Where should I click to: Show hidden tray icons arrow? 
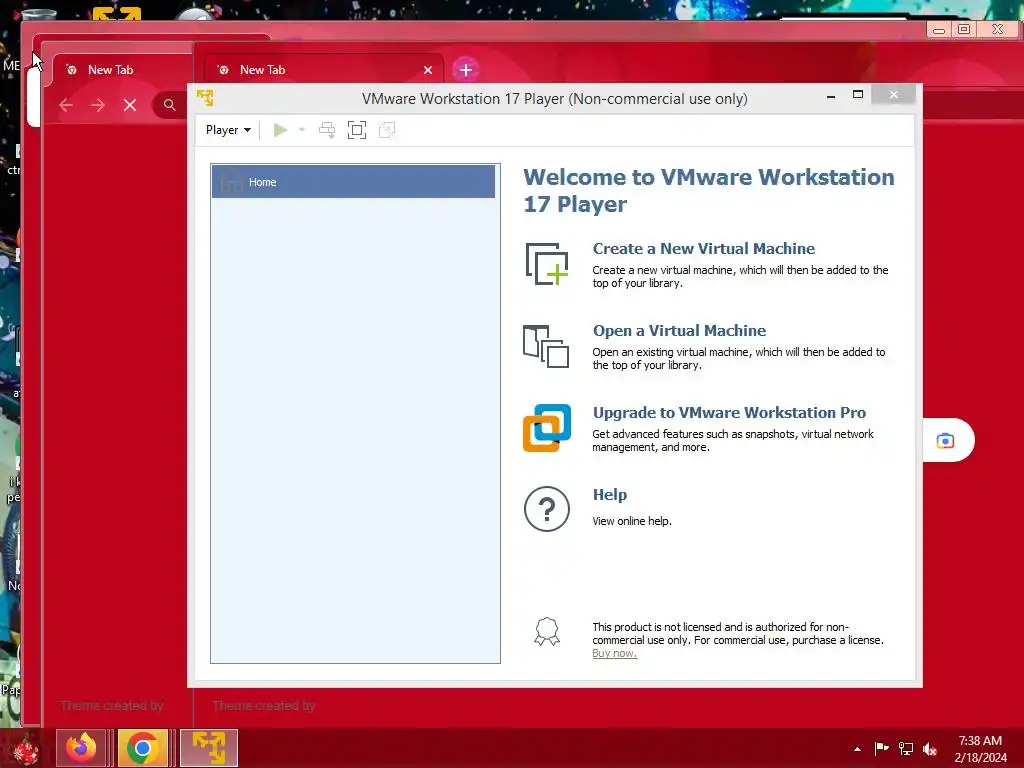tap(857, 749)
